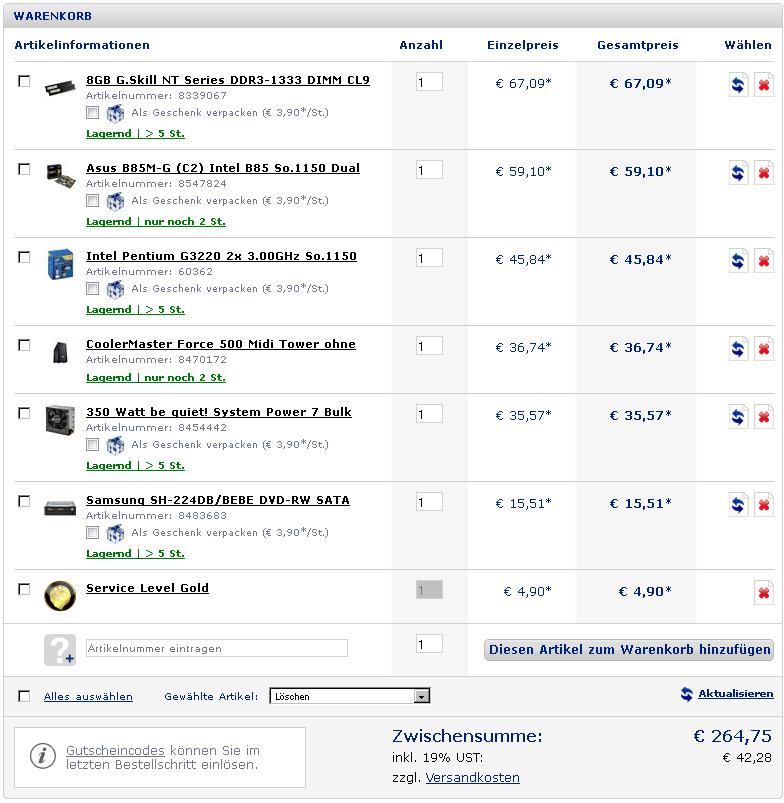Remove the Asus B85M-G mainboard
Screen dimensions: 784x803
click(x=764, y=173)
